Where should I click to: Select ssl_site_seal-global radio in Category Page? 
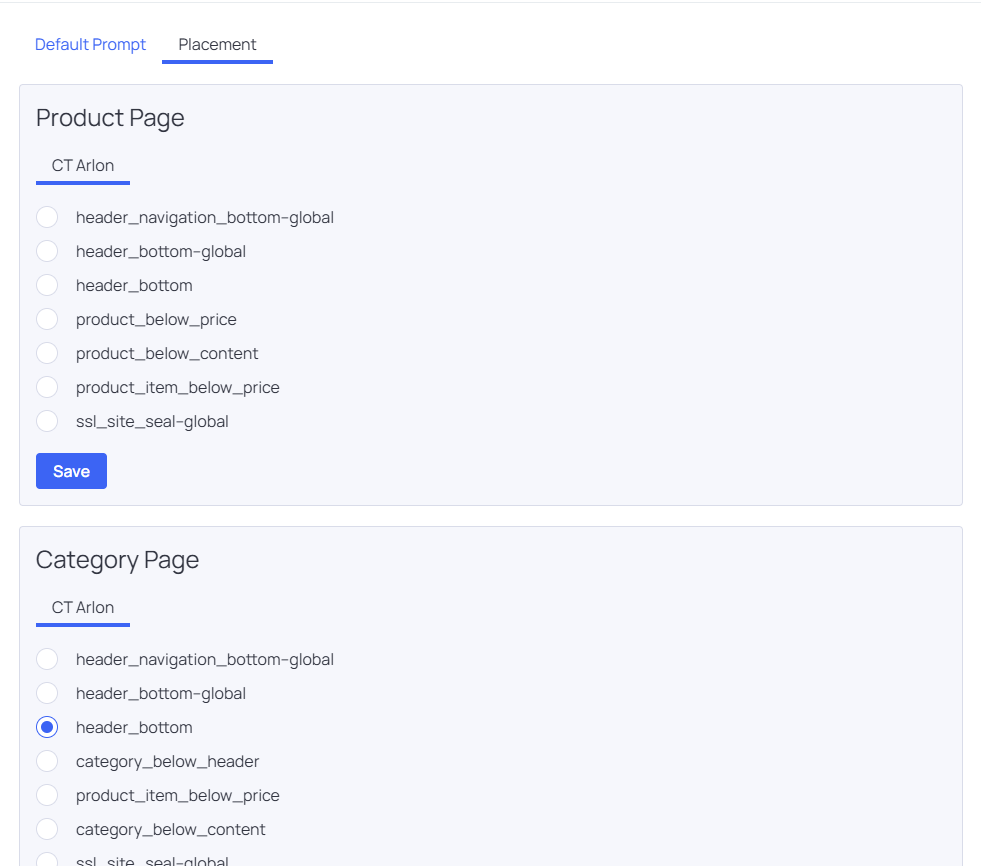click(x=47, y=860)
